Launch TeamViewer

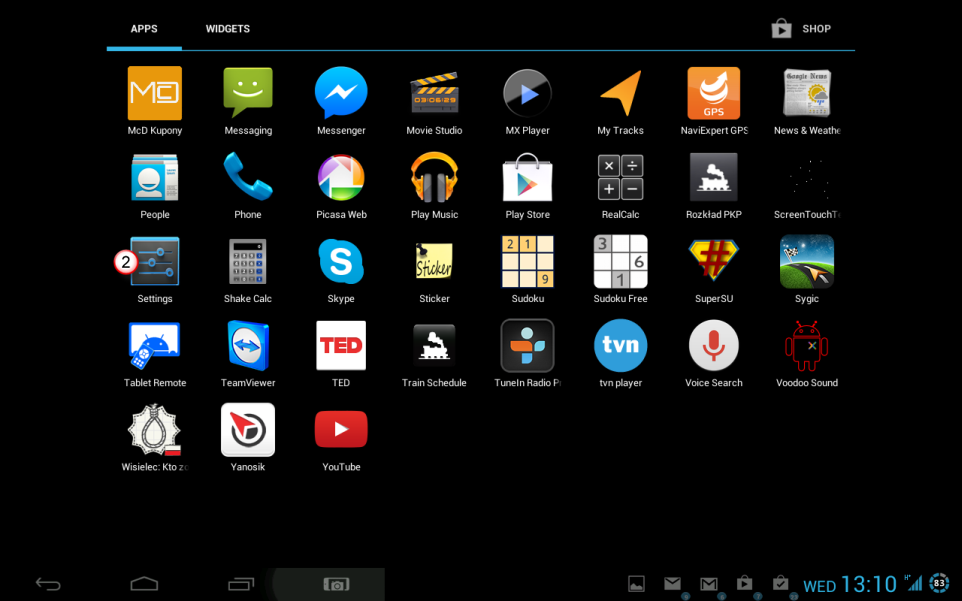tap(248, 345)
